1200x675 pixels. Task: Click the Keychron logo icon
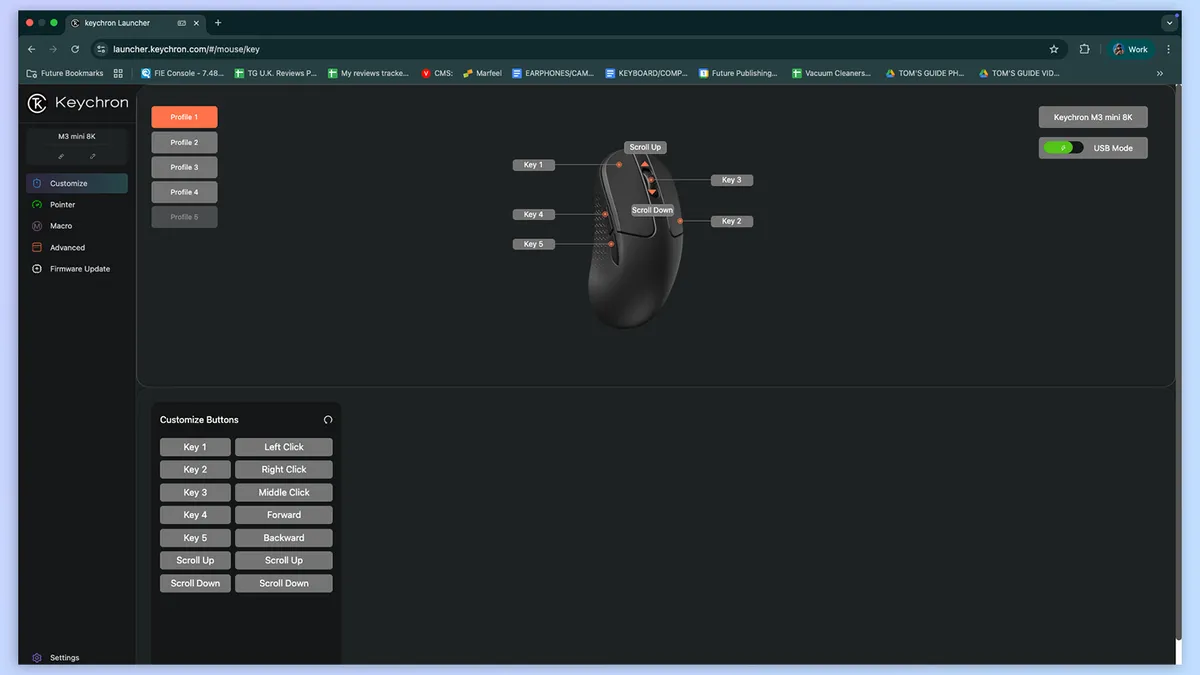[37, 103]
